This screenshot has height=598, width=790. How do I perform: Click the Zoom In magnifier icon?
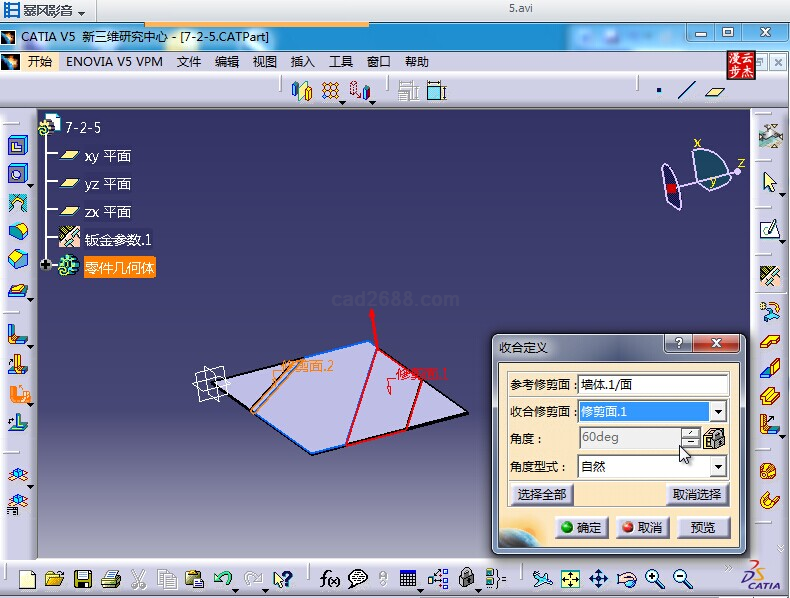pyautogui.click(x=654, y=578)
